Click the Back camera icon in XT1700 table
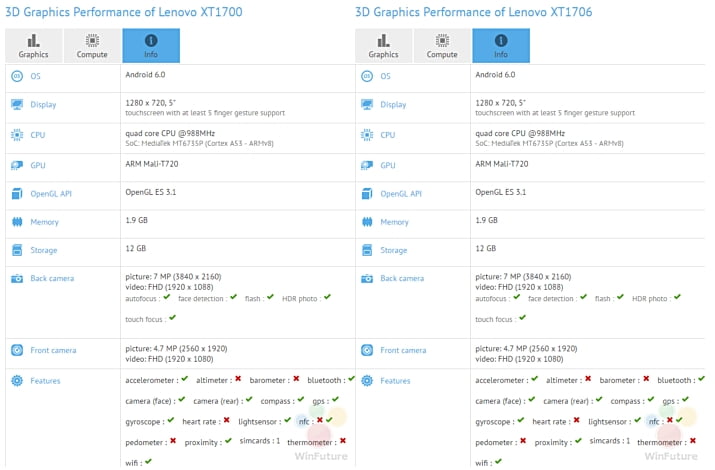 (17, 278)
